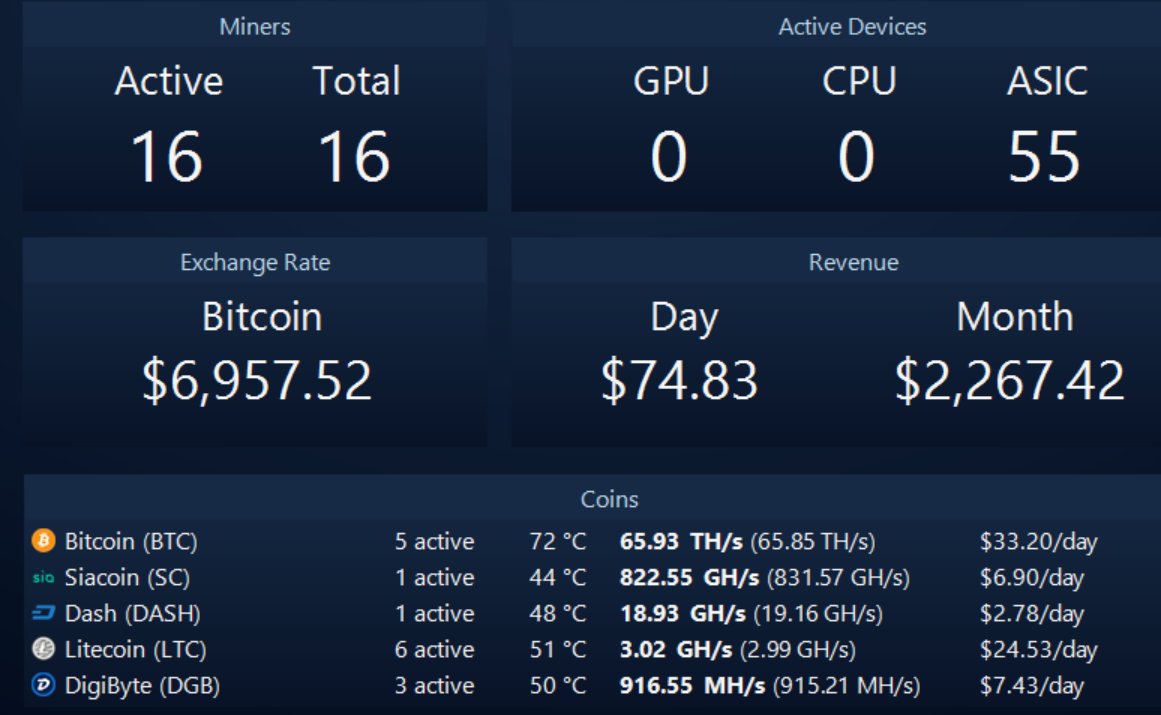This screenshot has height=715, width=1161.
Task: Select the Siacoin (SC) coin name
Action: point(127,578)
